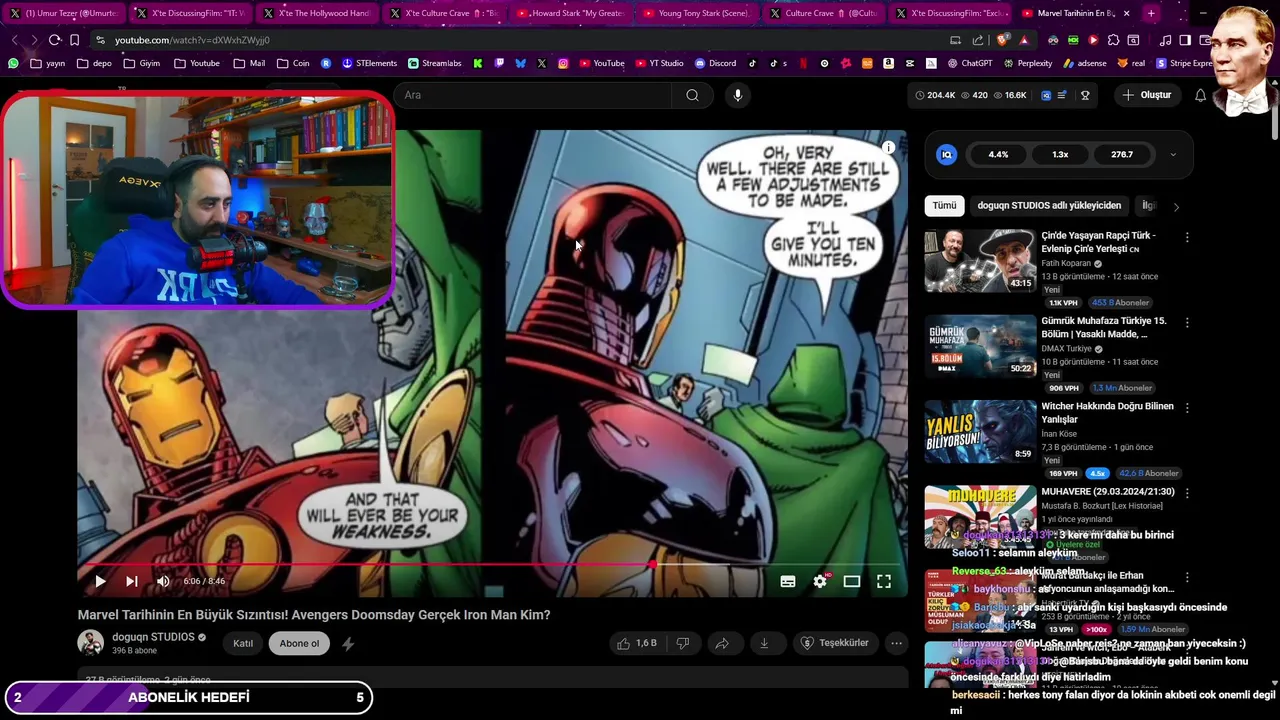Toggle the browser sidebar panel icon

pos(1185,40)
